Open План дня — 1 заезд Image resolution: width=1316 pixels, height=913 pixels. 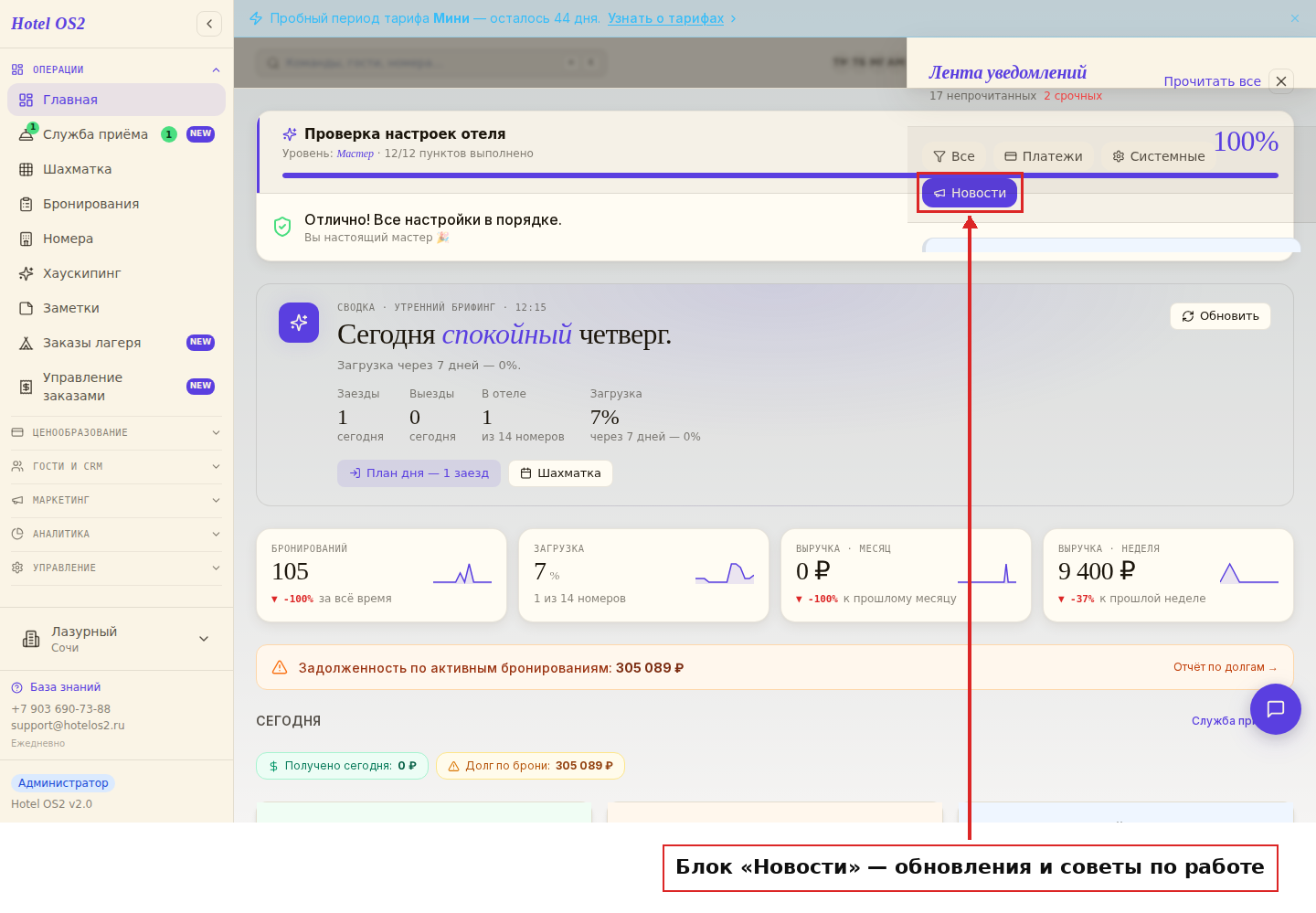(419, 473)
